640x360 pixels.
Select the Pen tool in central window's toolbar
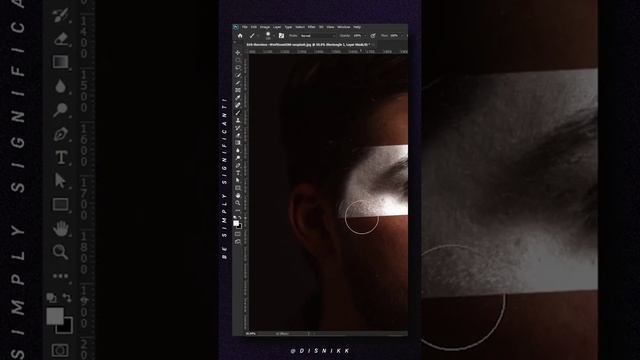(x=238, y=164)
